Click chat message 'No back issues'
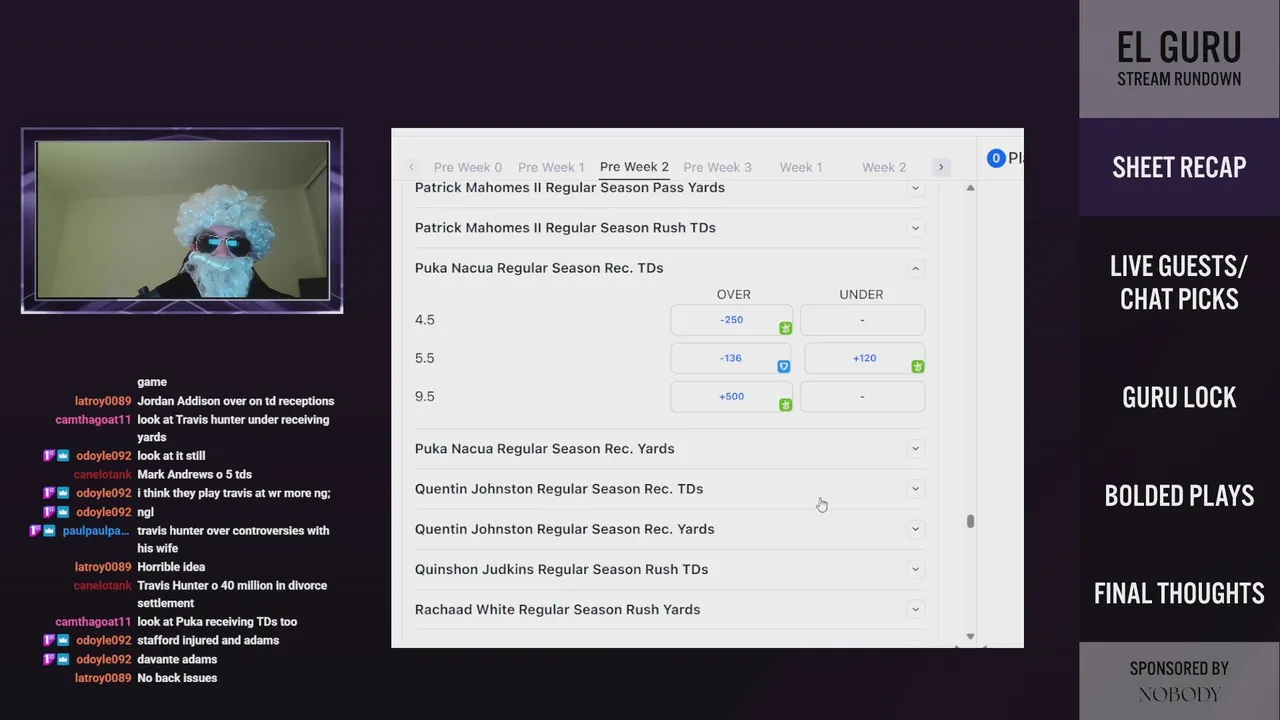 [177, 678]
